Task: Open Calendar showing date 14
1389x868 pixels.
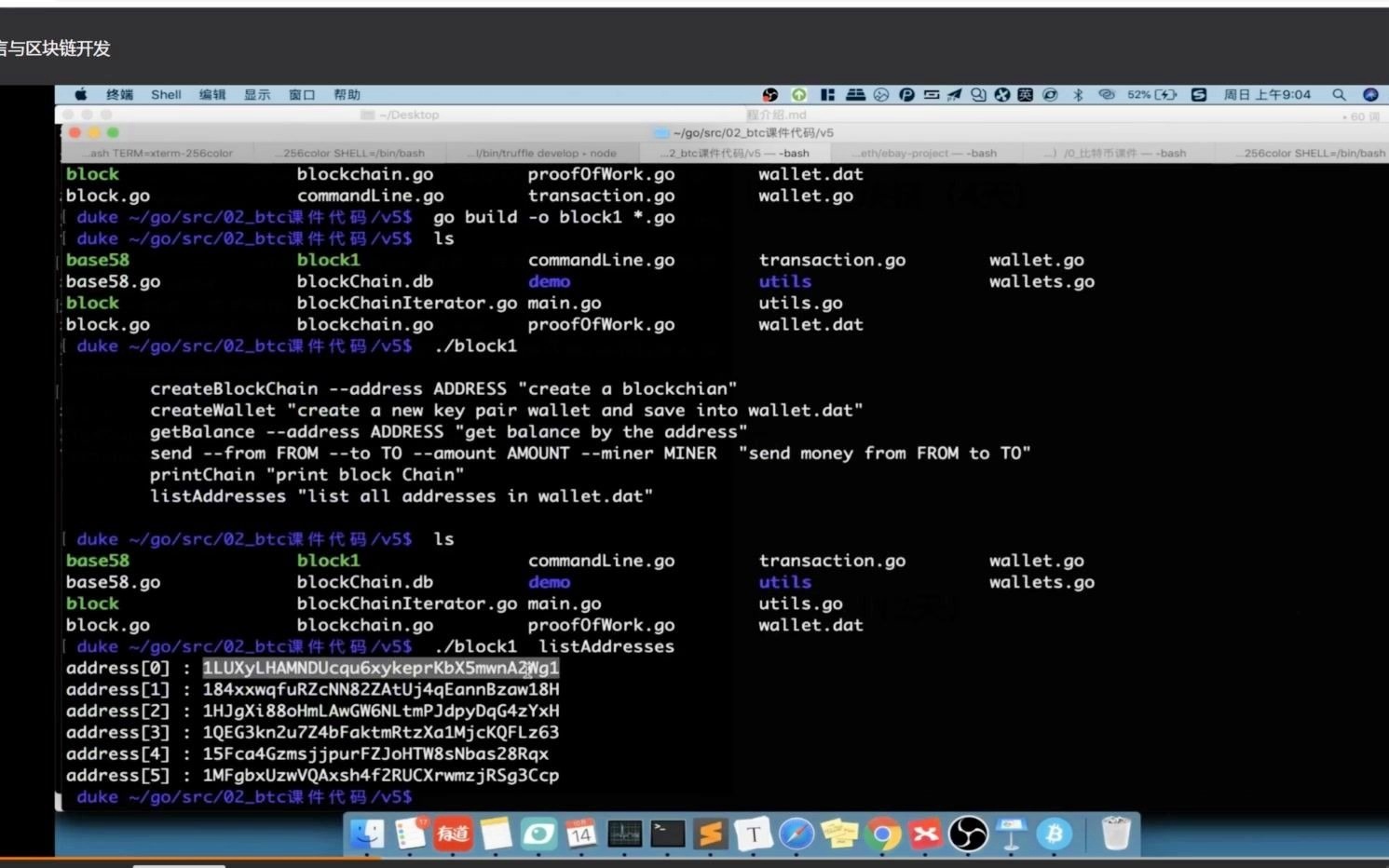Action: click(x=581, y=834)
